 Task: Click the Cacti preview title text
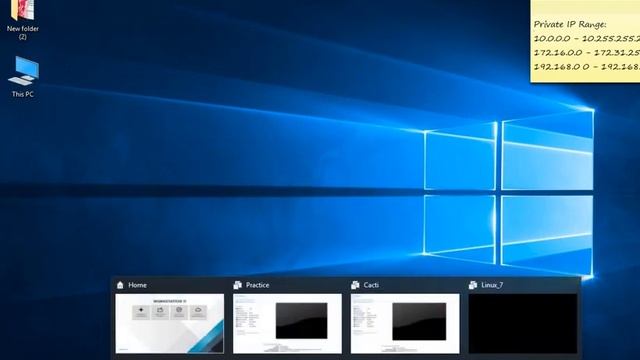pyautogui.click(x=371, y=285)
